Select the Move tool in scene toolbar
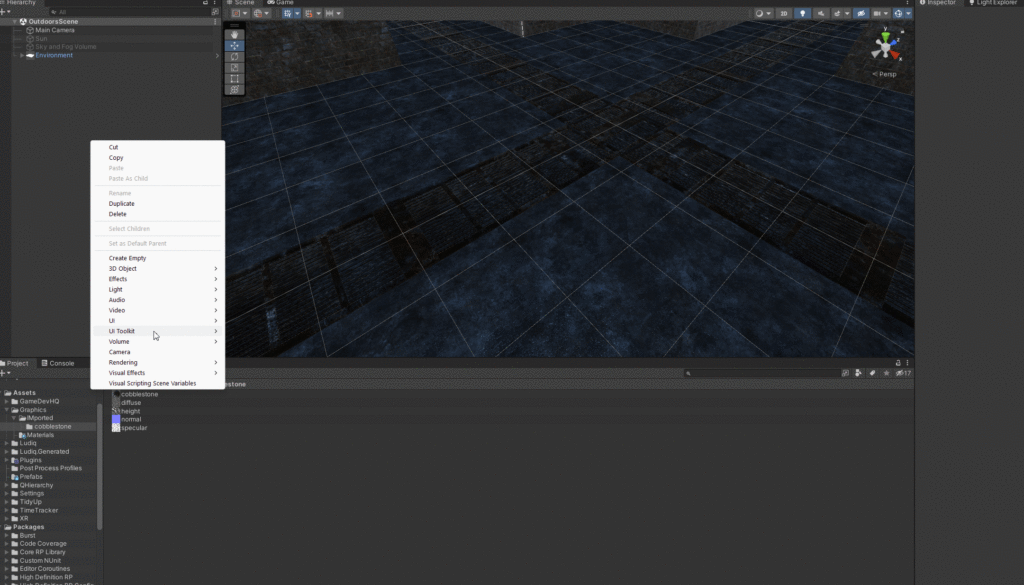Screen dimensions: 1024x585 tap(235, 45)
